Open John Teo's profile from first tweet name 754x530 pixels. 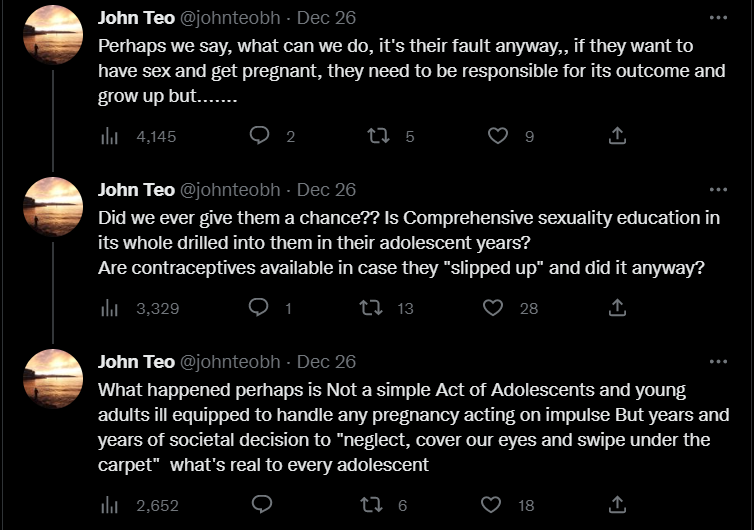point(134,18)
